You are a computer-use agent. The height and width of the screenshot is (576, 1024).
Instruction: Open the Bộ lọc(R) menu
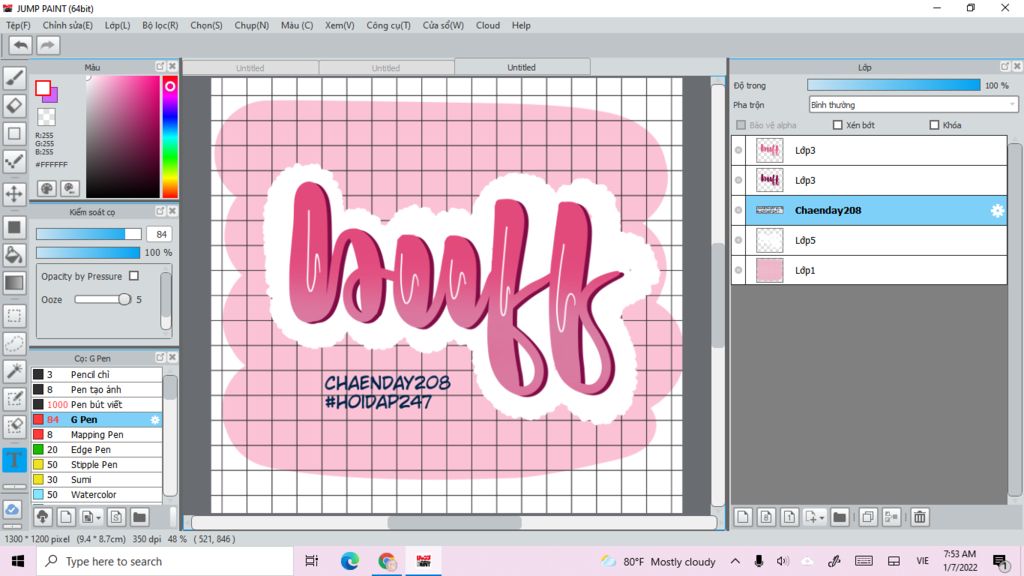coord(160,25)
